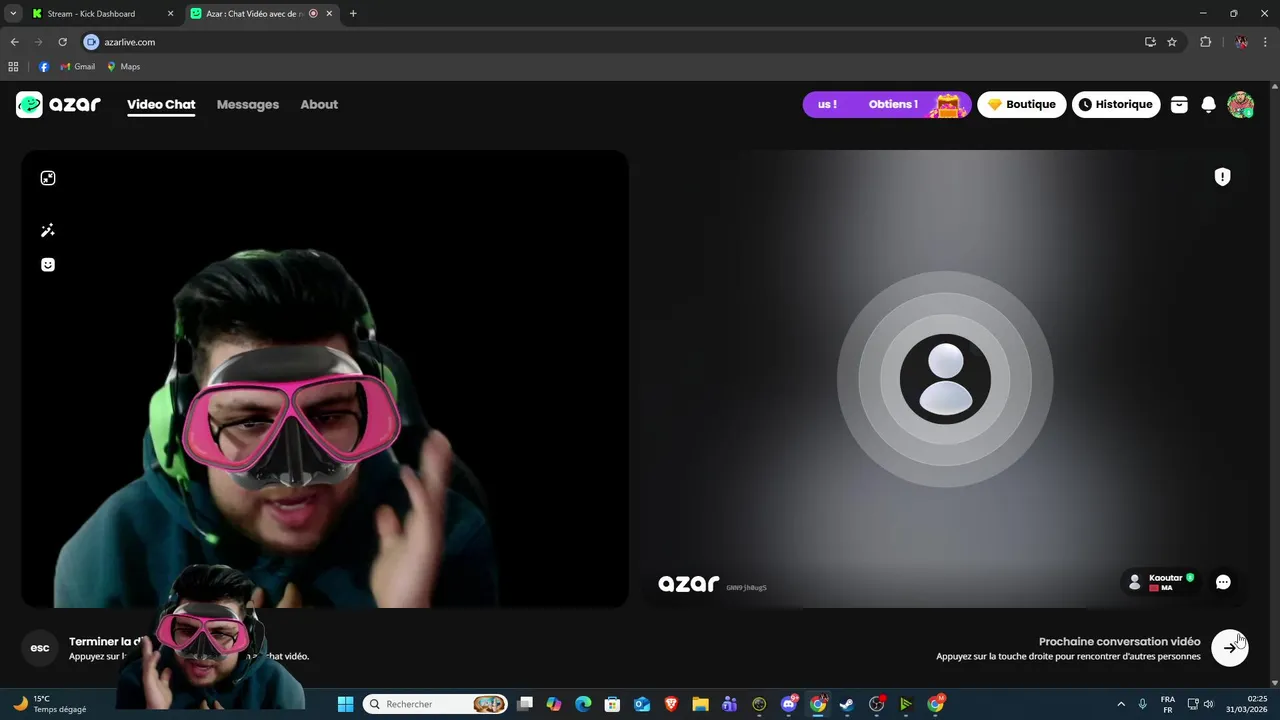
Task: Open Azar profile avatar menu
Action: [1241, 104]
